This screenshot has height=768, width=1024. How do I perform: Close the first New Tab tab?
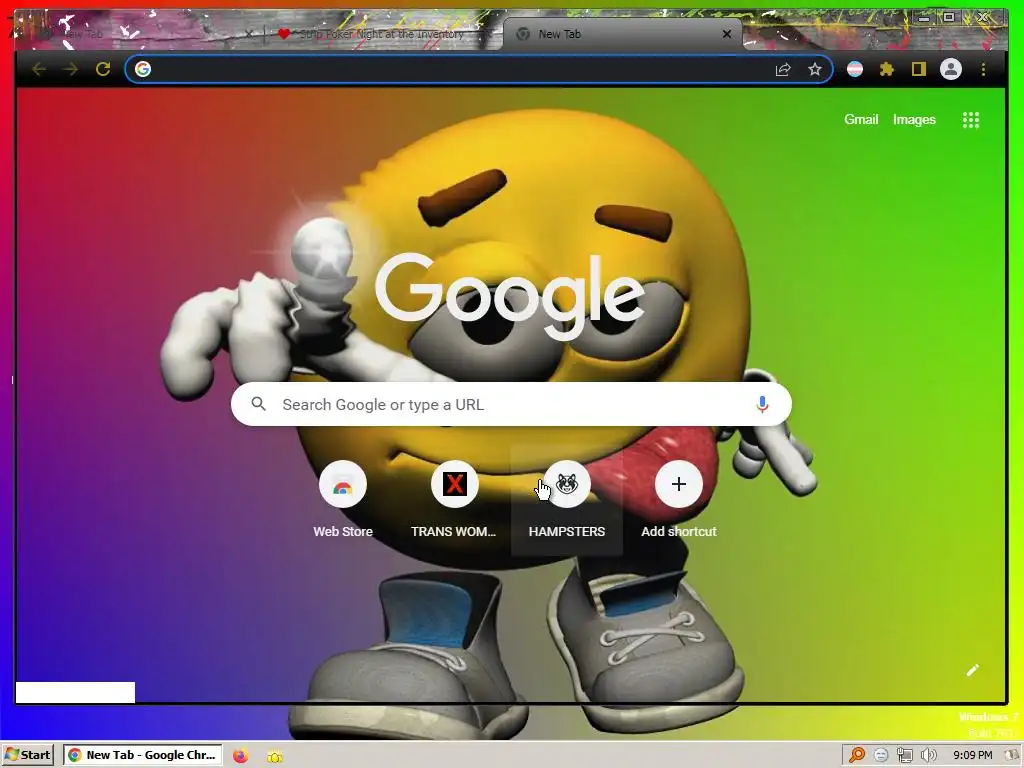[248, 34]
